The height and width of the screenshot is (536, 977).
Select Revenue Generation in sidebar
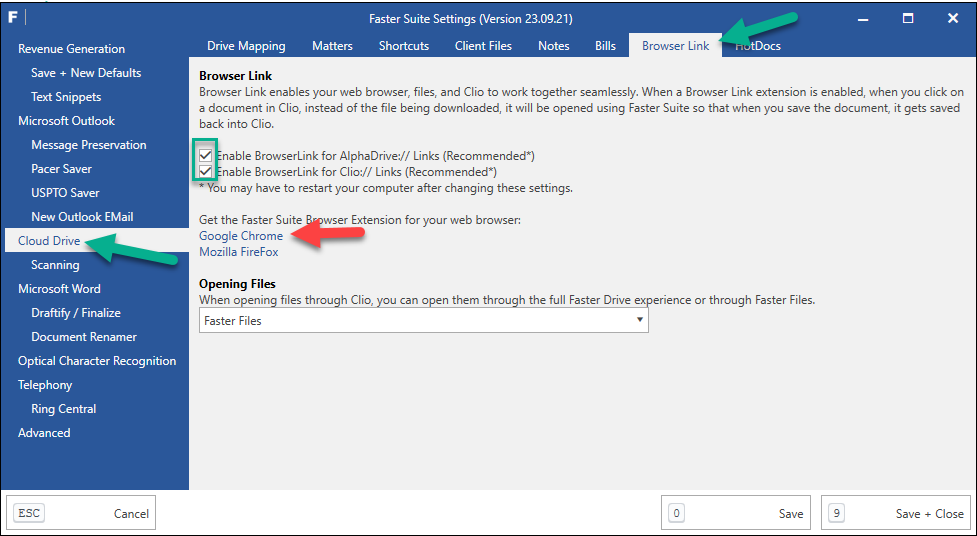[71, 49]
